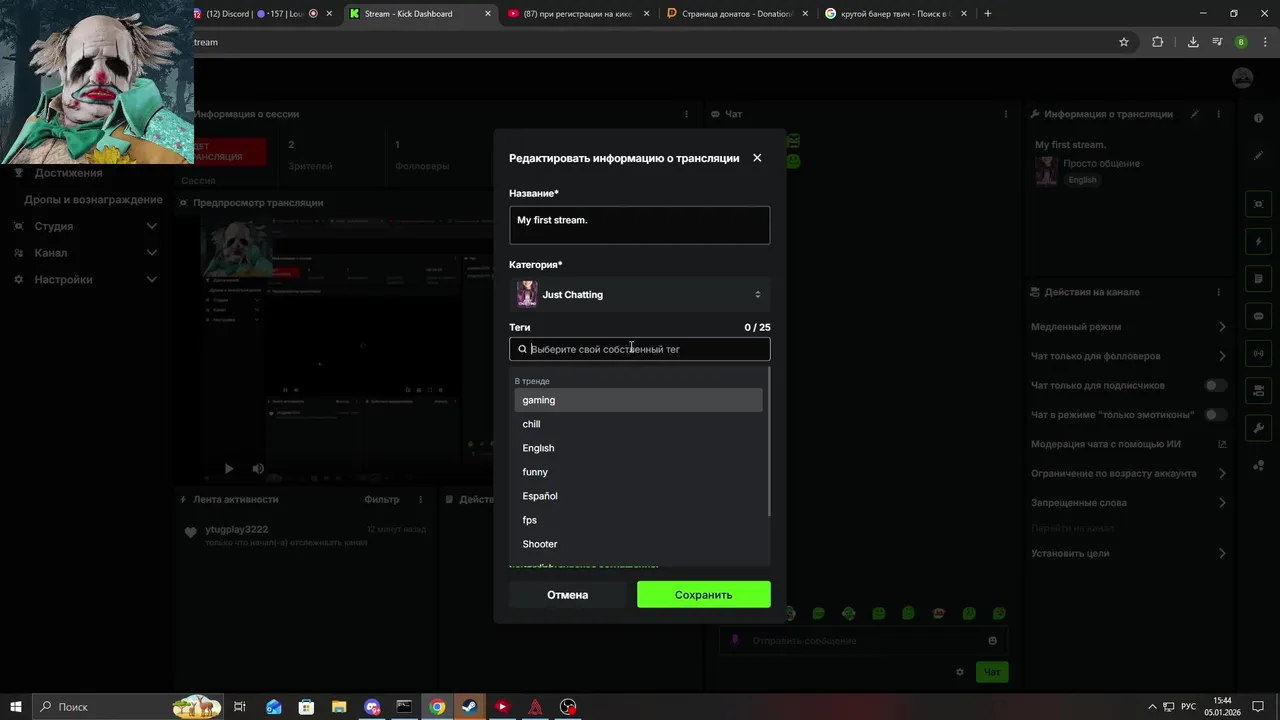Viewport: 1280px width, 720px height.
Task: Expand the Канал sidebar section
Action: click(87, 253)
